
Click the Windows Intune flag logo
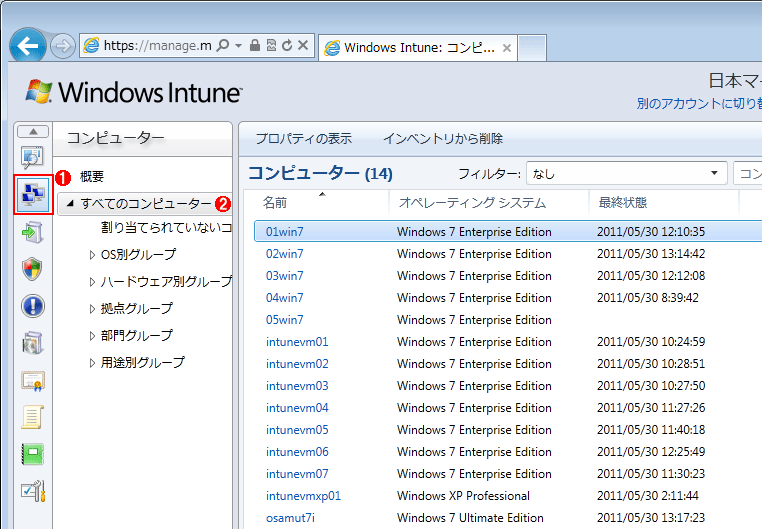point(39,91)
